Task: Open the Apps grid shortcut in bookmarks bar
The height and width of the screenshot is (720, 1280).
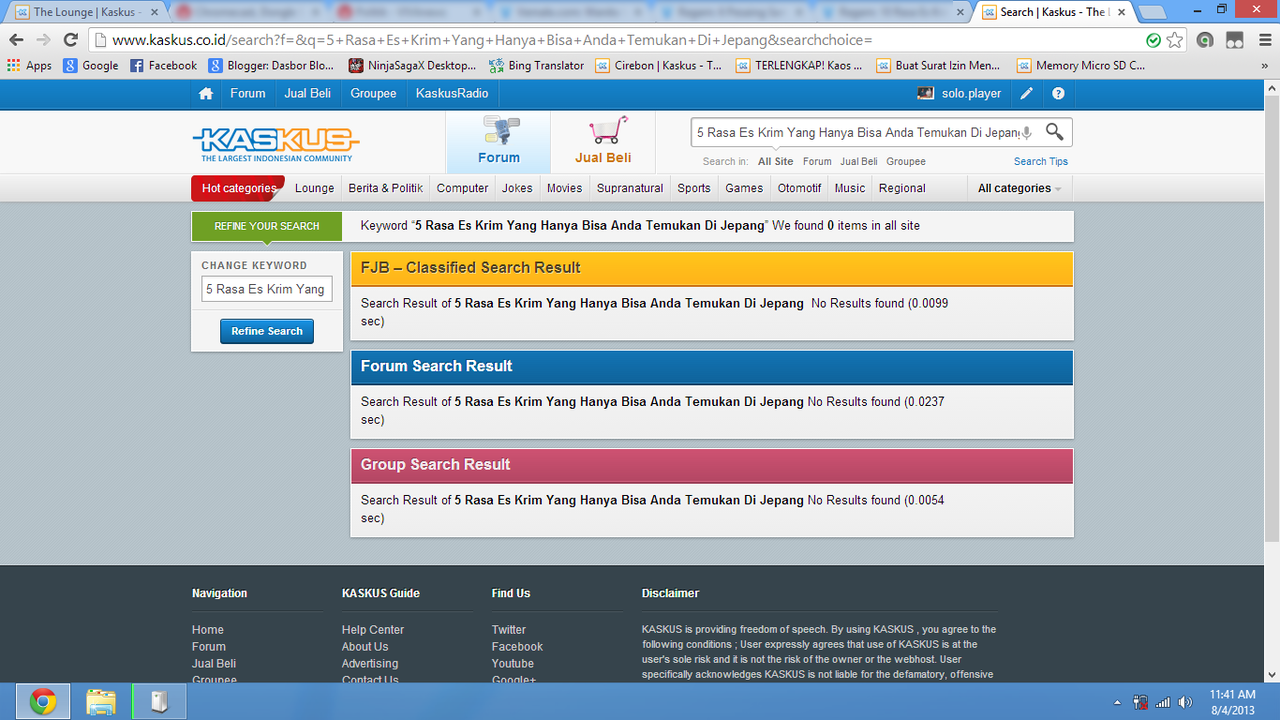Action: [x=29, y=65]
